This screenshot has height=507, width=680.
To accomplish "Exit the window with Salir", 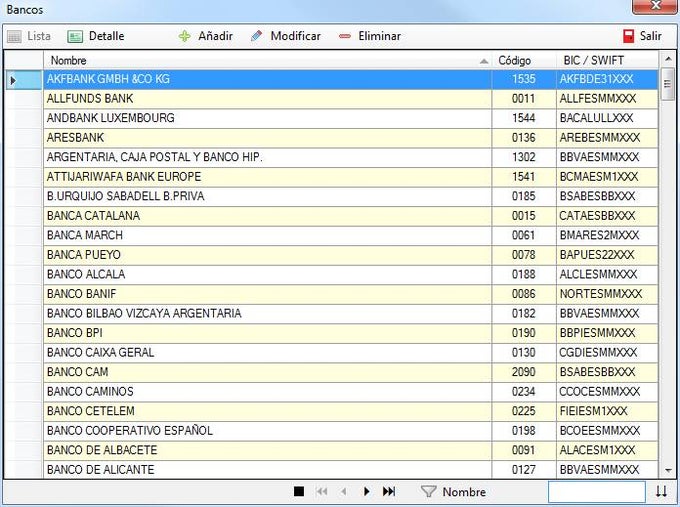I will tap(642, 36).
